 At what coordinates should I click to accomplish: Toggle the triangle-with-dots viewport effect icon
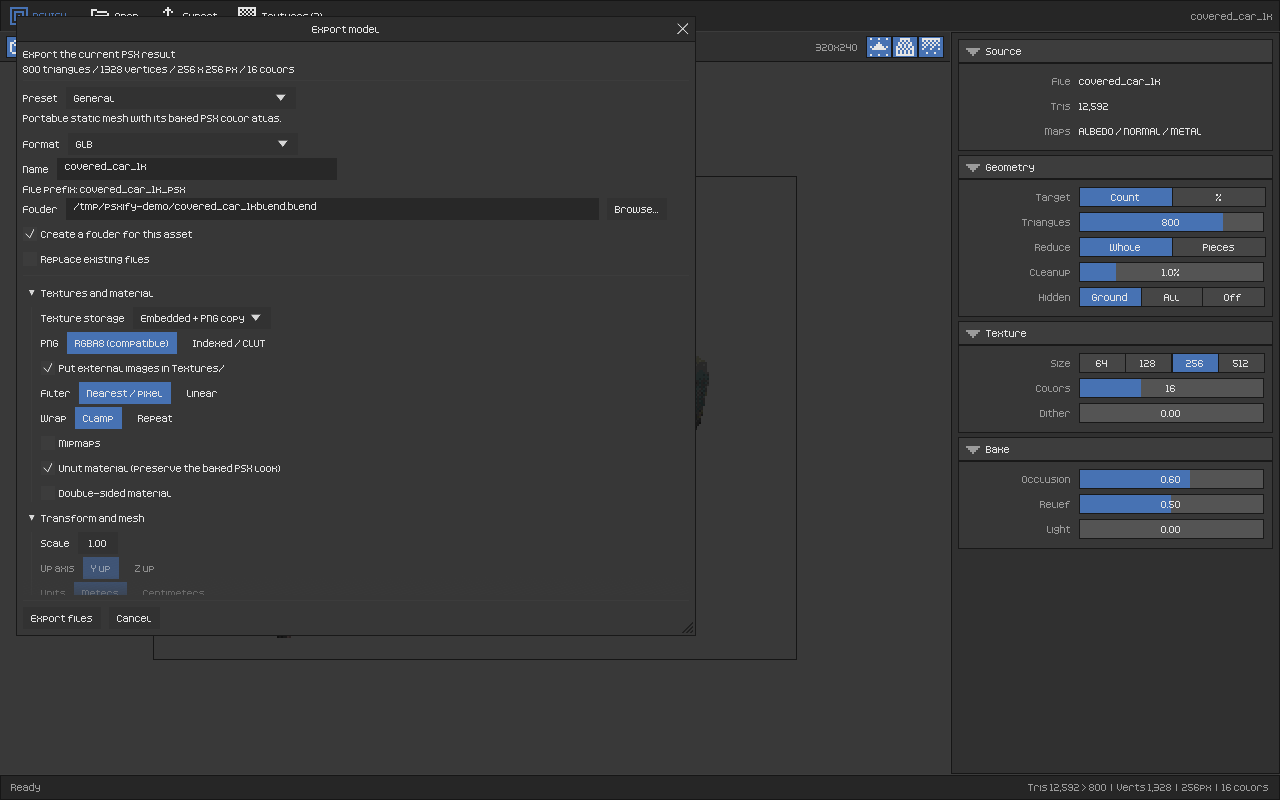click(878, 47)
